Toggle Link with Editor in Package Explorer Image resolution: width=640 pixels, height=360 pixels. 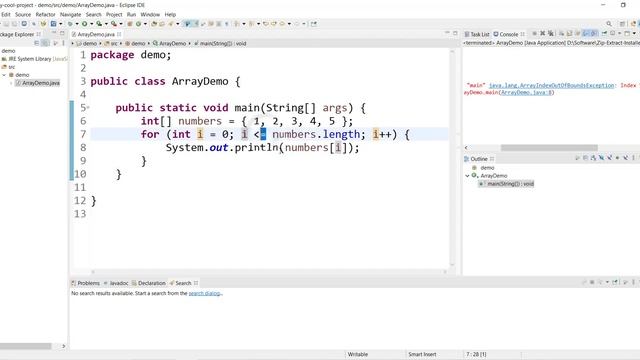tap(45, 43)
